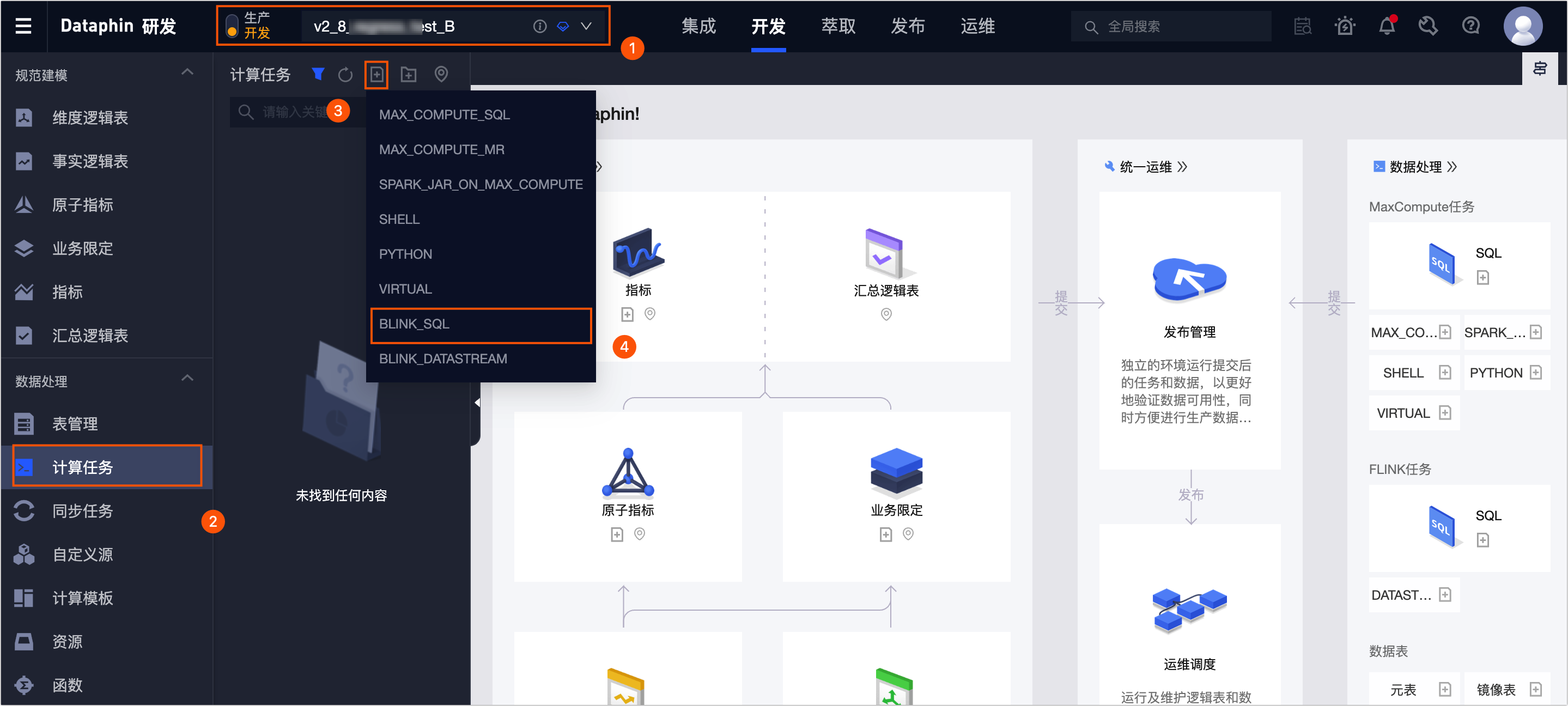This screenshot has height=706, width=1568.
Task: Click the locate pin icon in 计算任务 toolbar
Action: (x=441, y=74)
